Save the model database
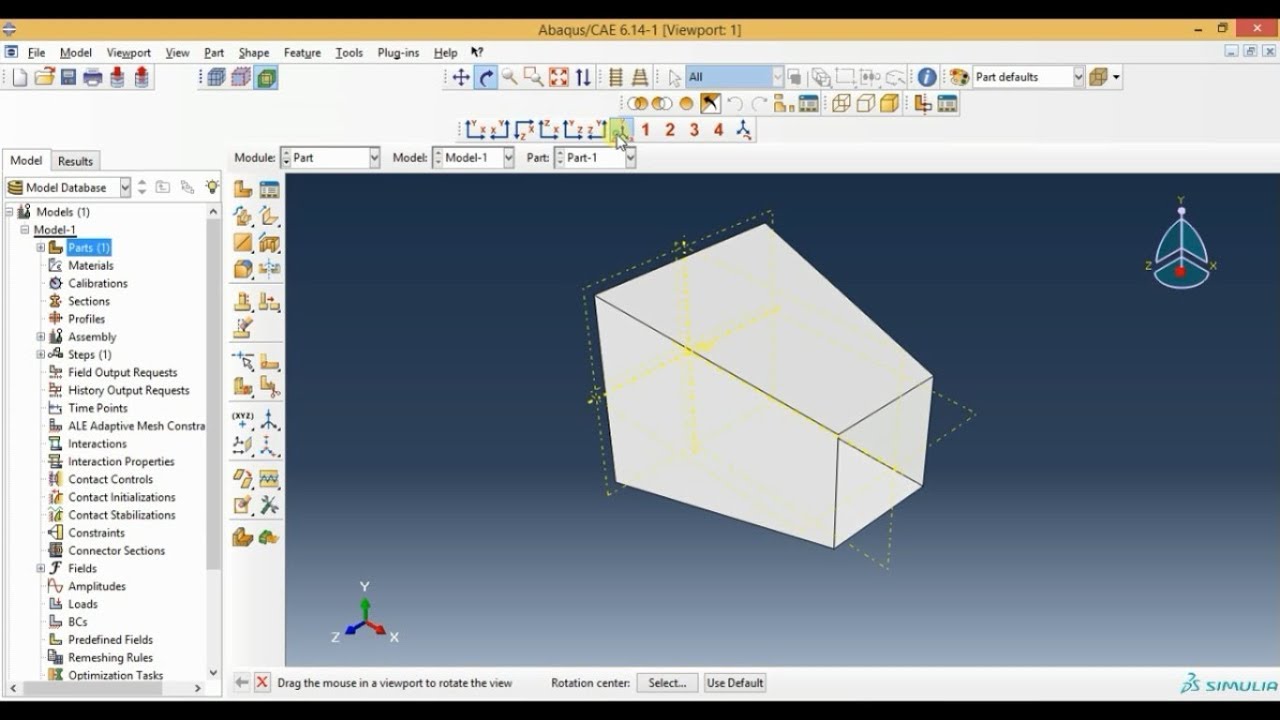This screenshot has height=720, width=1280. pos(69,77)
